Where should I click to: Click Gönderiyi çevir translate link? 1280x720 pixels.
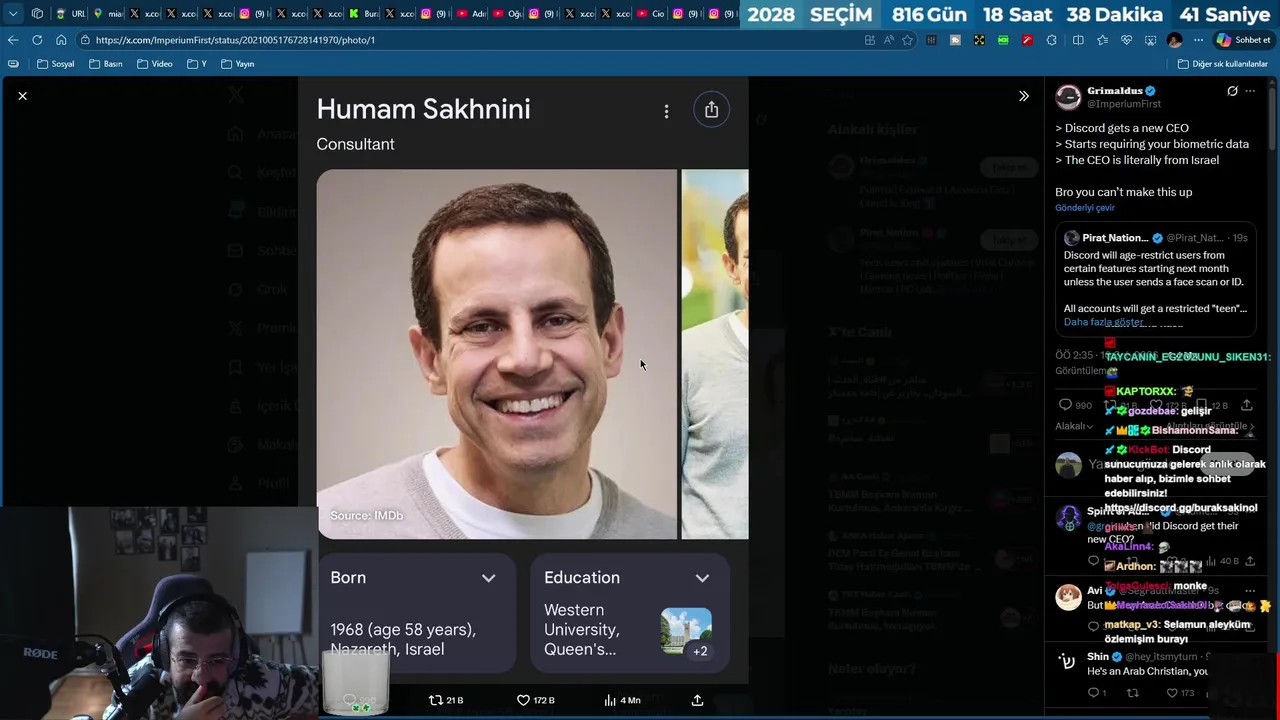click(x=1085, y=208)
